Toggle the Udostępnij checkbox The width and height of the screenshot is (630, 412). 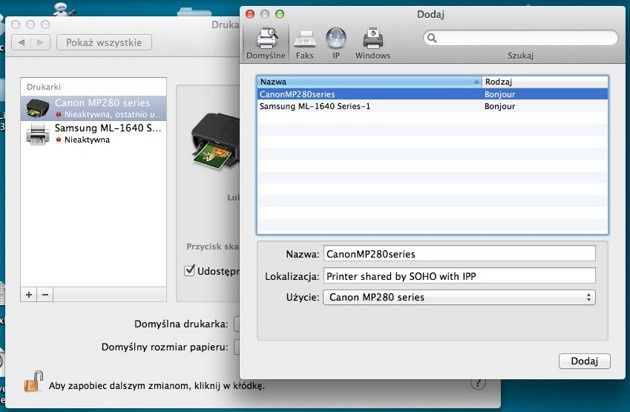(x=190, y=270)
